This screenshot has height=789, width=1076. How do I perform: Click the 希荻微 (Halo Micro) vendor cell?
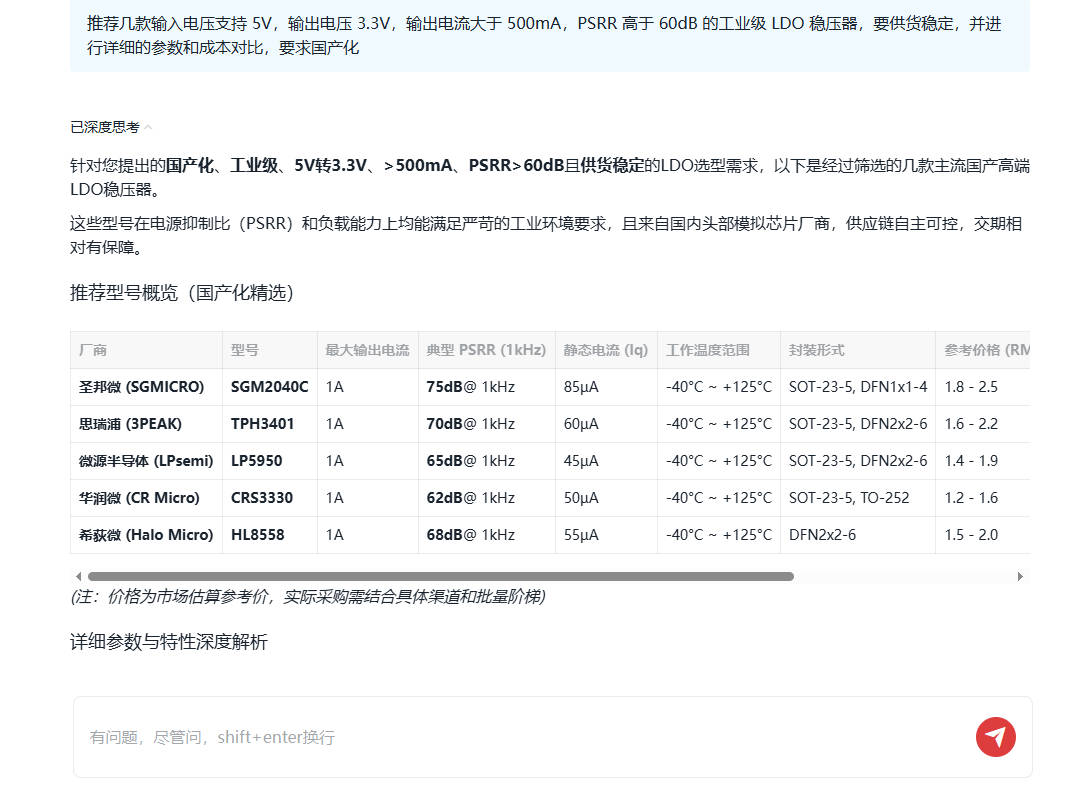[x=146, y=535]
